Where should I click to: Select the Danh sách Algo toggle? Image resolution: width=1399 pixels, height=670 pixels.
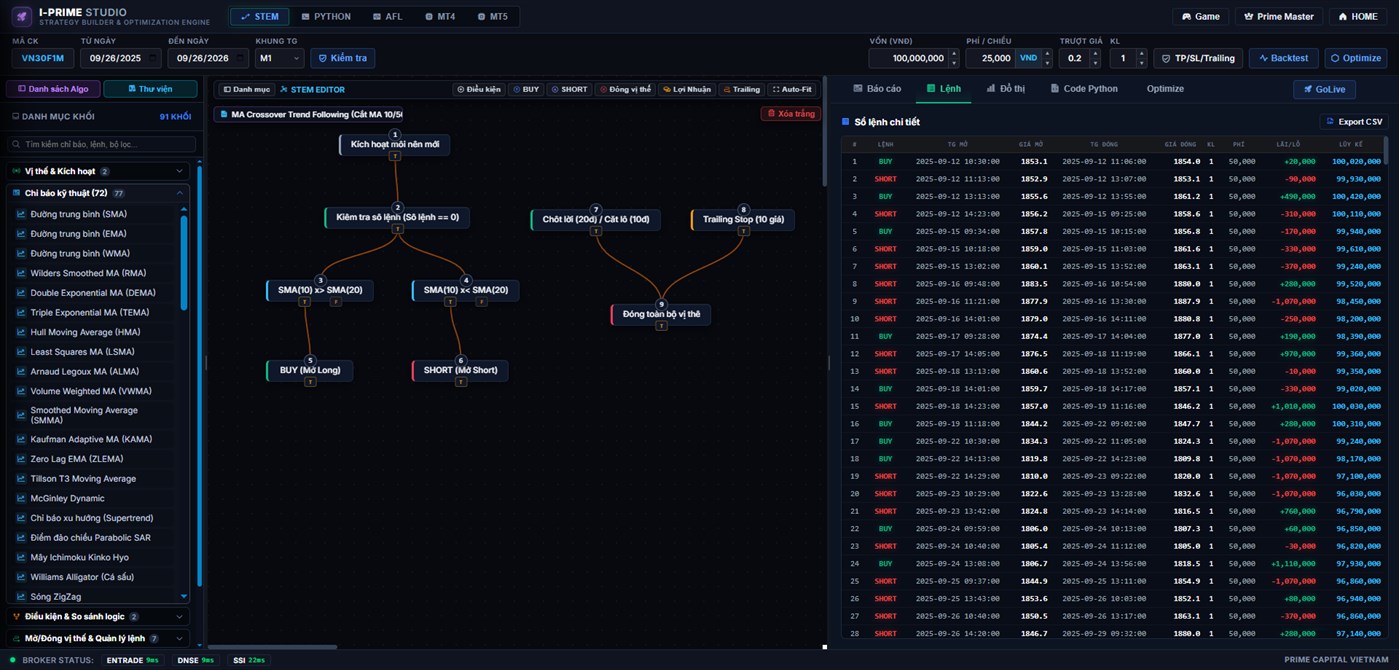coord(52,89)
